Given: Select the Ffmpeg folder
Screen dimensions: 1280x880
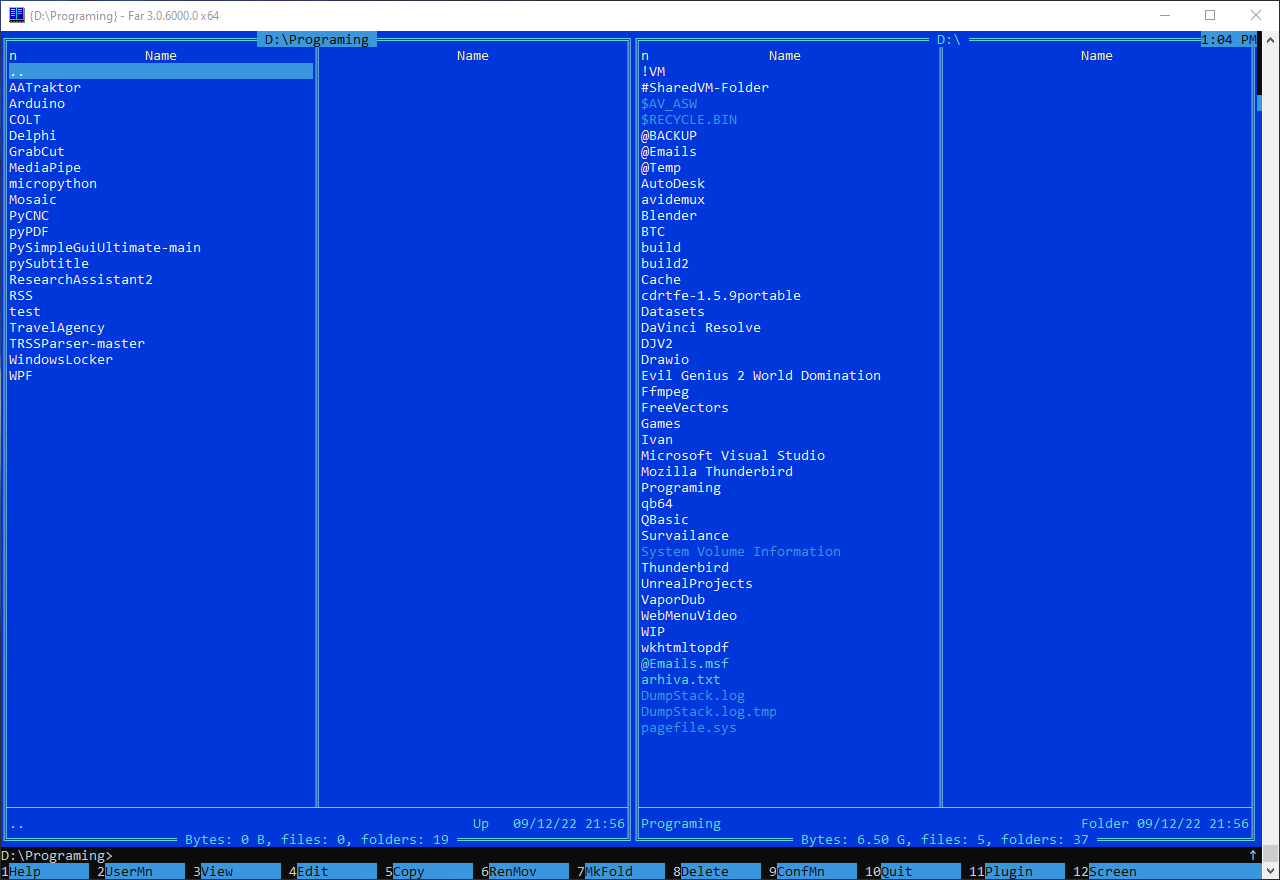Looking at the screenshot, I should (665, 391).
